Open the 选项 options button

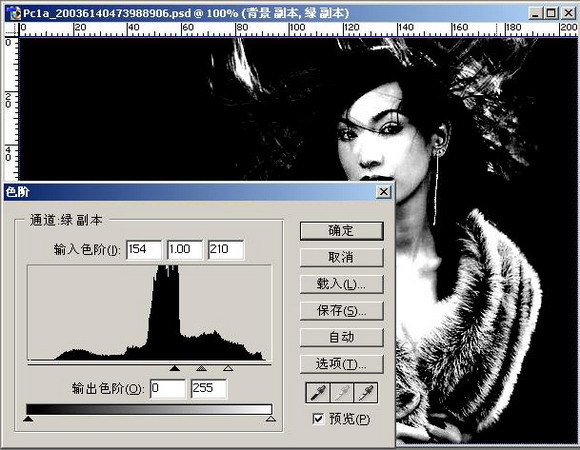[341, 364]
